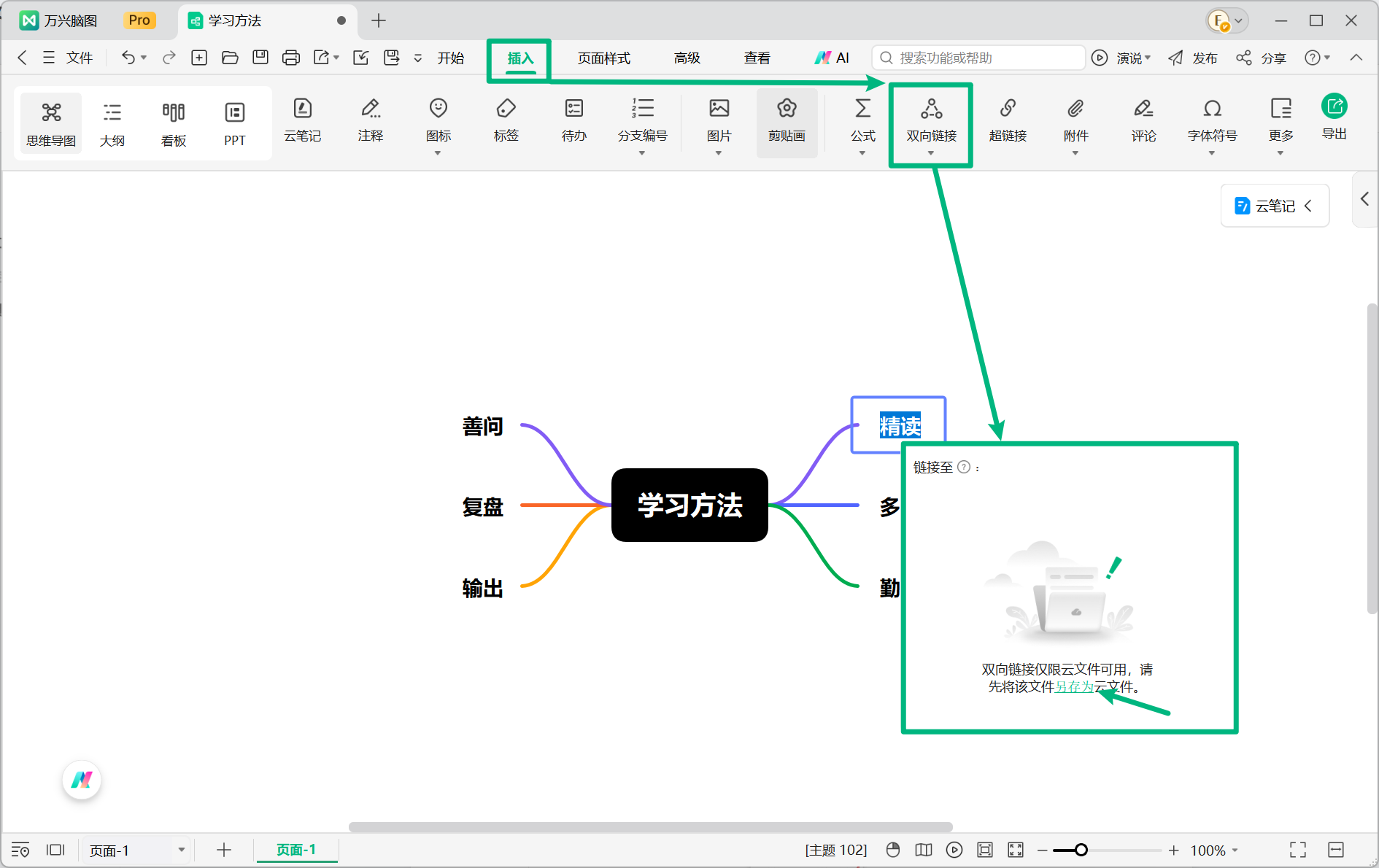Switch to the 查看 tab
The height and width of the screenshot is (868, 1379).
coord(757,58)
